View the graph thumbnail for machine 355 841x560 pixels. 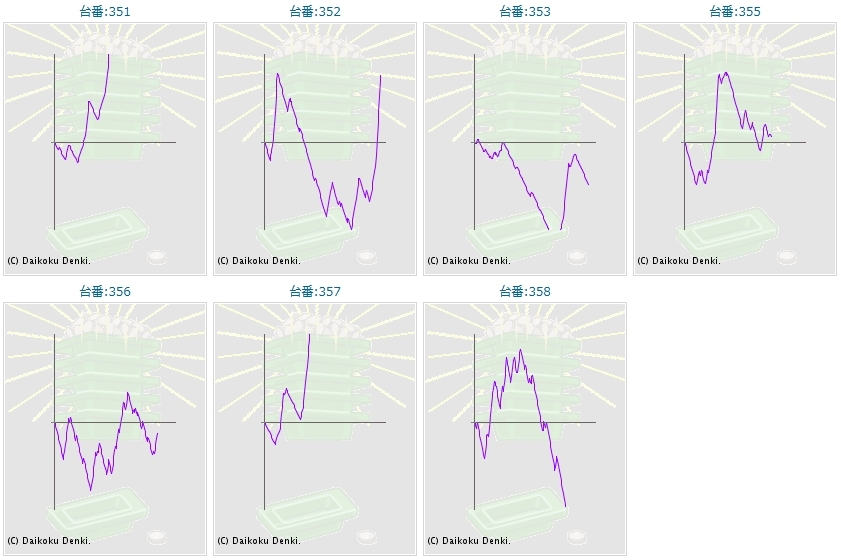tap(735, 149)
